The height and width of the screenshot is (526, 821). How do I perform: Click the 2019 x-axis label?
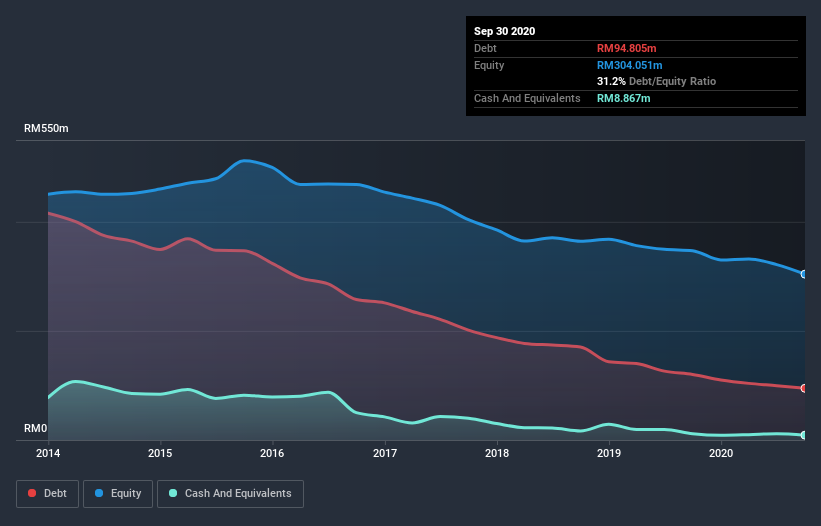(x=609, y=453)
